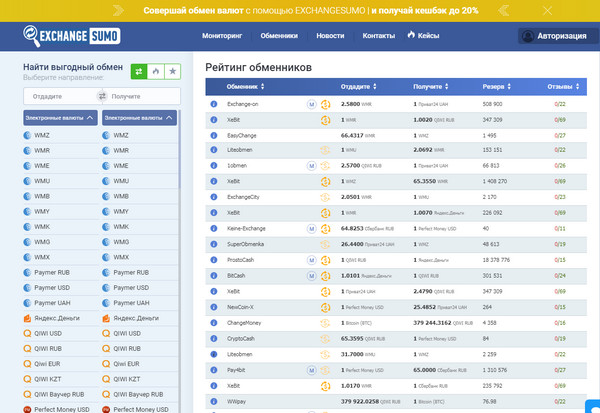Click the swap arrows between Отдадите and Получите
The image size is (600, 413).
point(101,96)
